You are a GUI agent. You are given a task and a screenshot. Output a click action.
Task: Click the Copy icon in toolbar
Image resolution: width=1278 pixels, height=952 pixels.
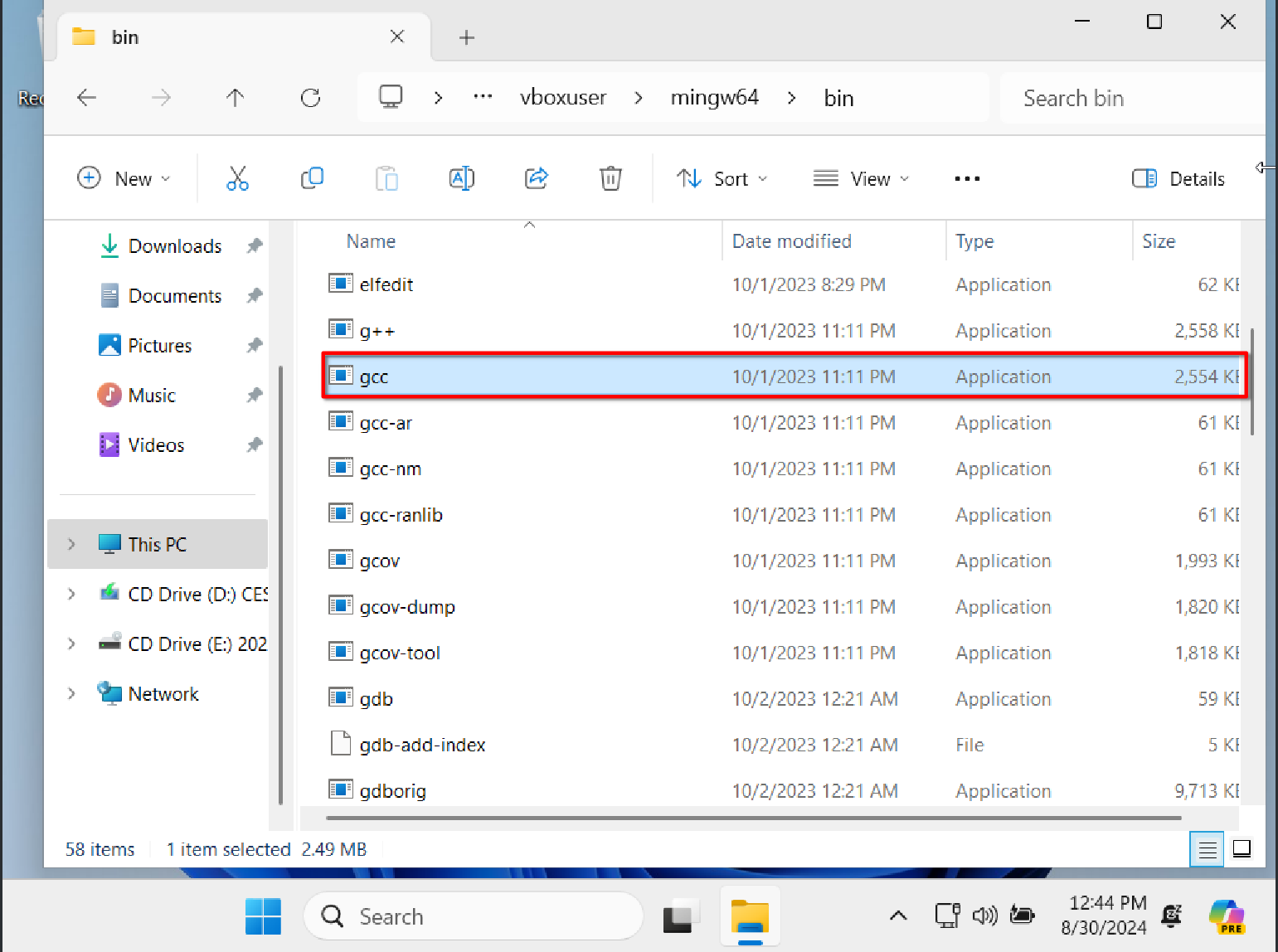[312, 178]
